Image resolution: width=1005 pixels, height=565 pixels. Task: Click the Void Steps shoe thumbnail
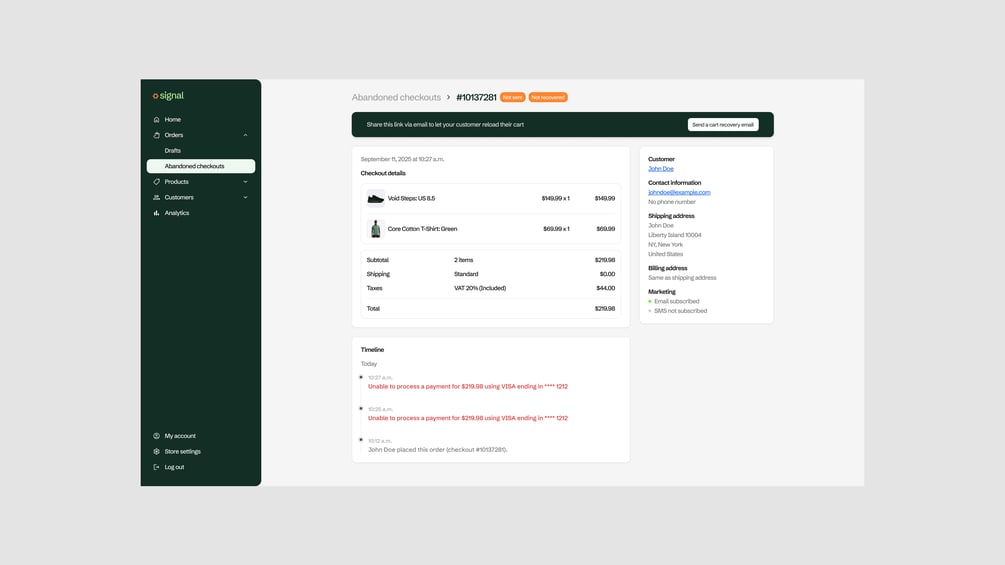[376, 199]
